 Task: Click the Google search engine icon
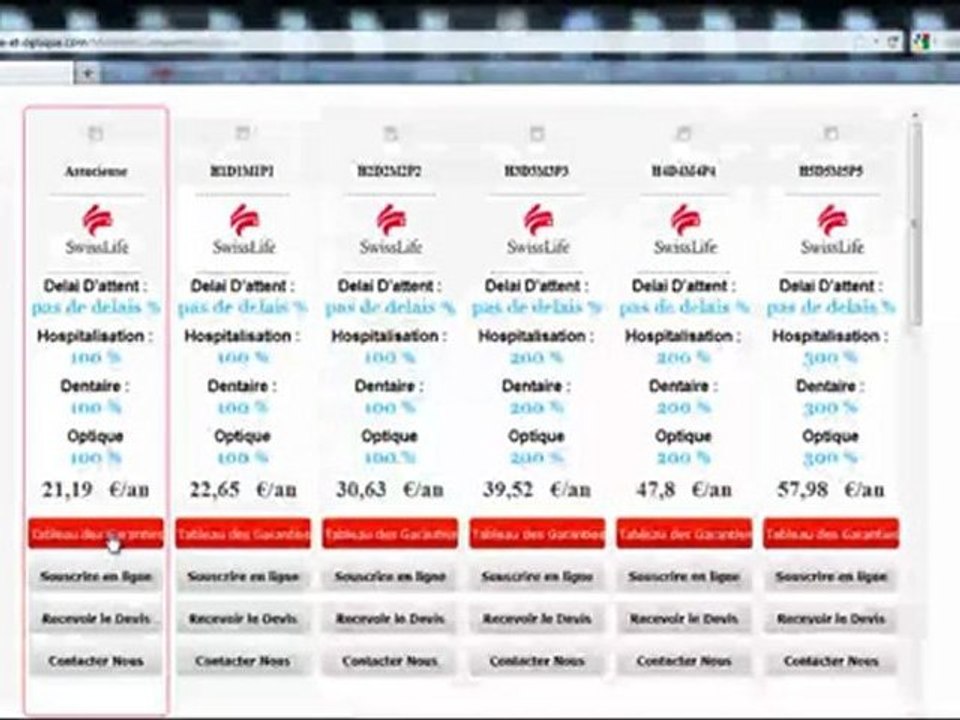pos(921,42)
